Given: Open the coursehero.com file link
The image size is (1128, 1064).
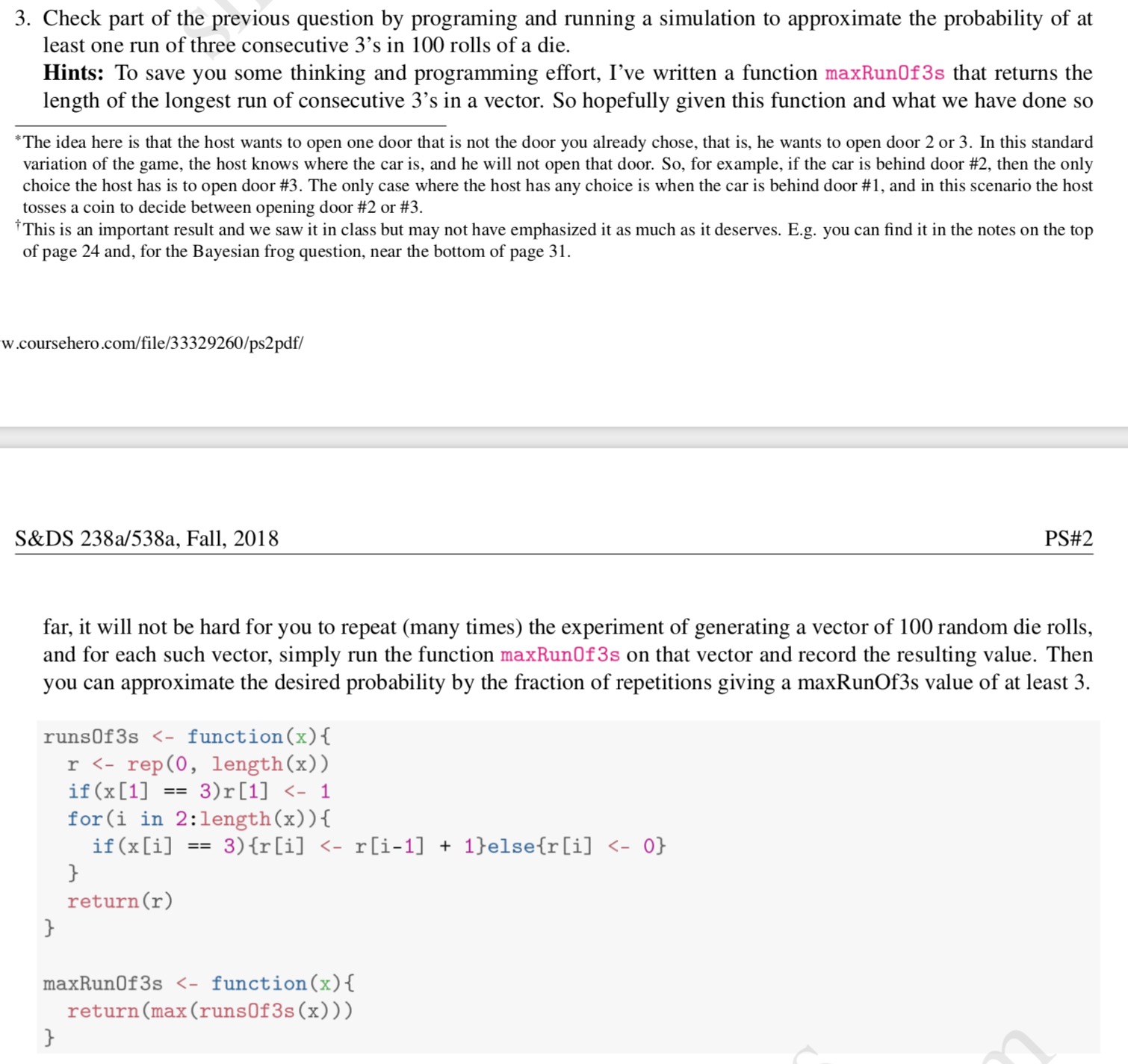Looking at the screenshot, I should coord(149,344).
